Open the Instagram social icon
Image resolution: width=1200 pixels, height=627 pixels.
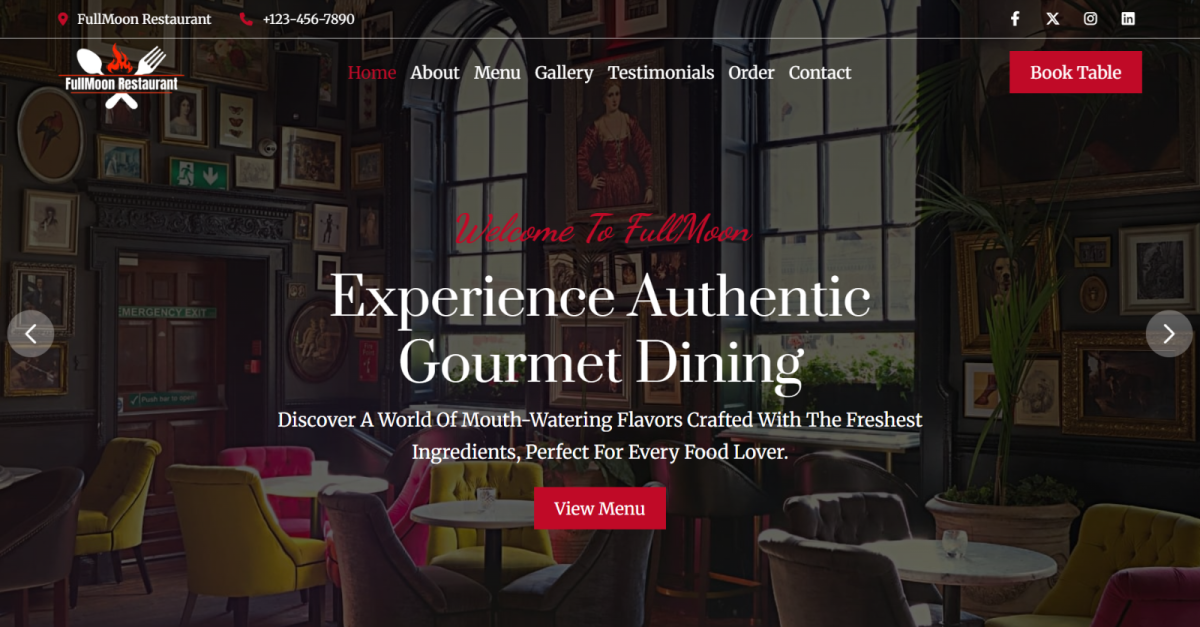(x=1091, y=18)
